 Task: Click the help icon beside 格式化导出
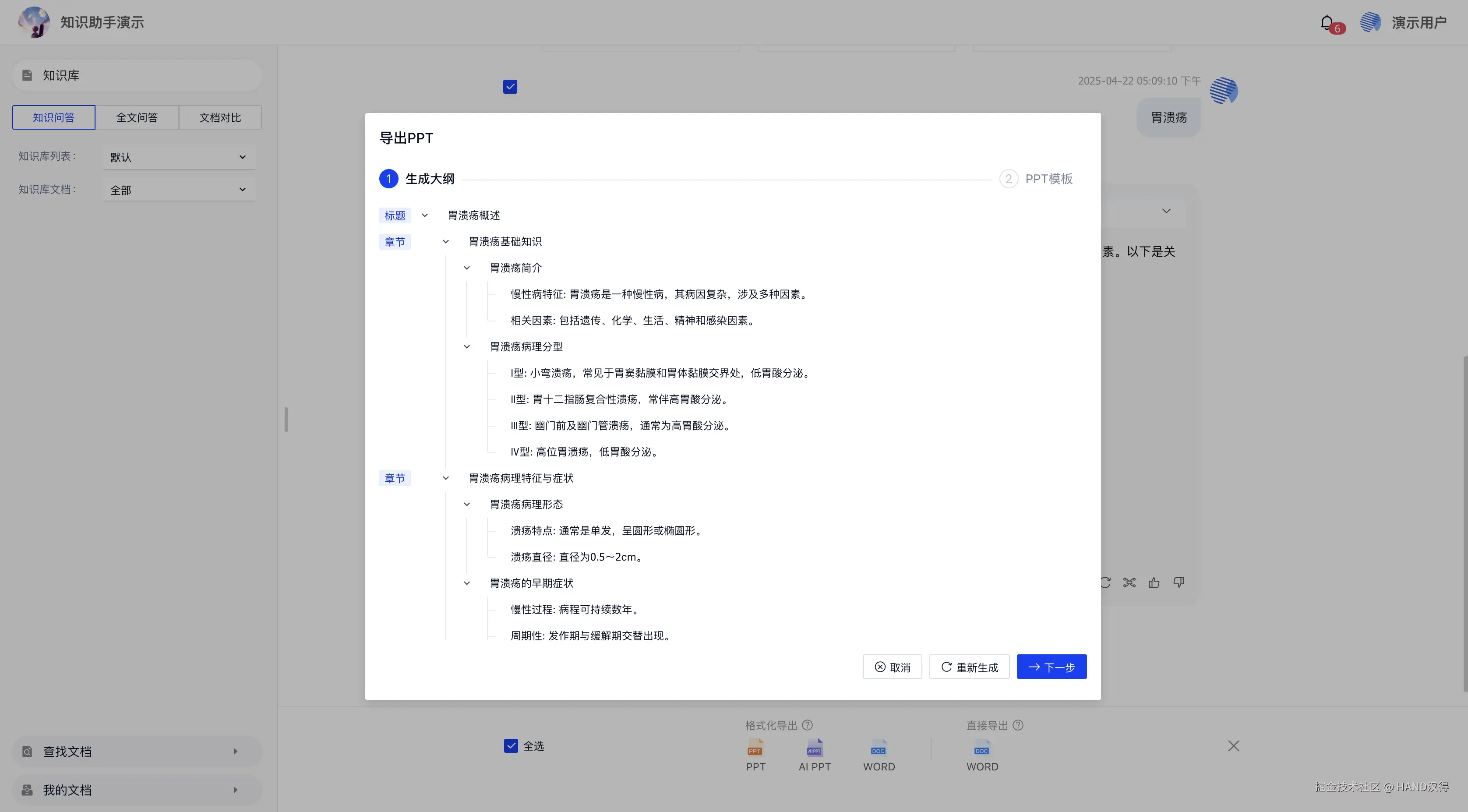coord(807,725)
